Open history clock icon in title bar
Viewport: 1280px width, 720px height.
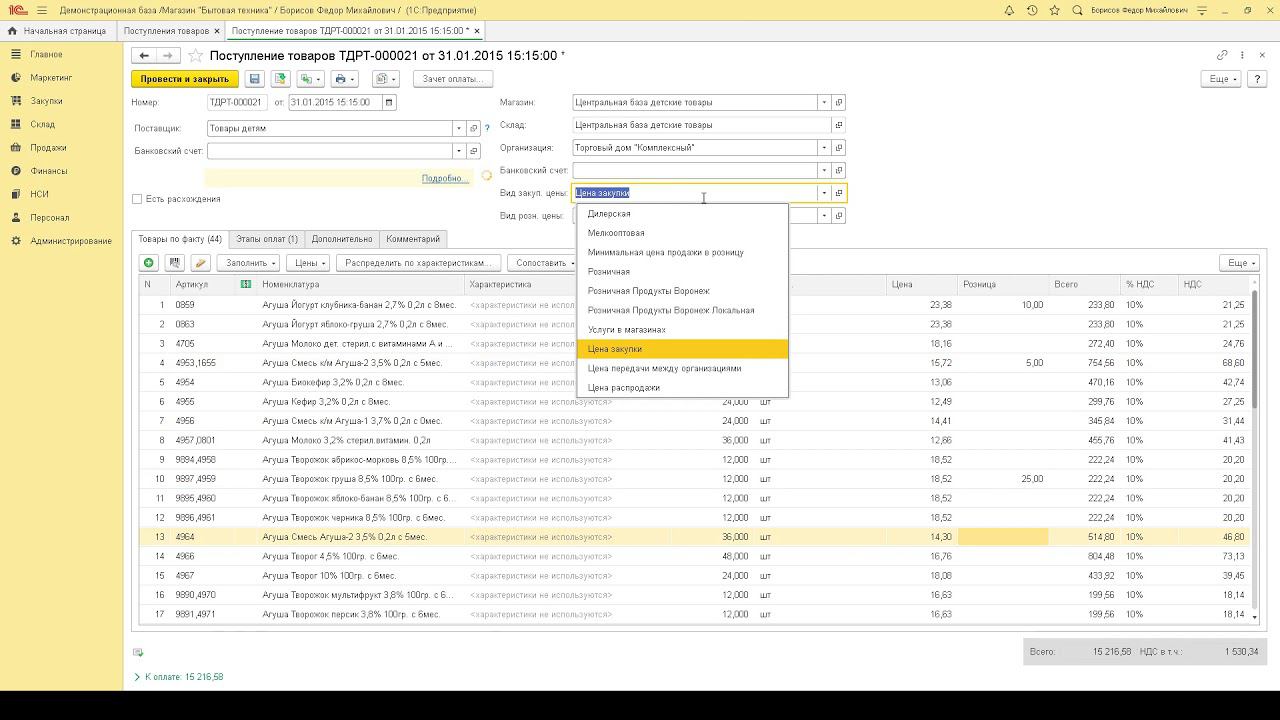click(1032, 10)
